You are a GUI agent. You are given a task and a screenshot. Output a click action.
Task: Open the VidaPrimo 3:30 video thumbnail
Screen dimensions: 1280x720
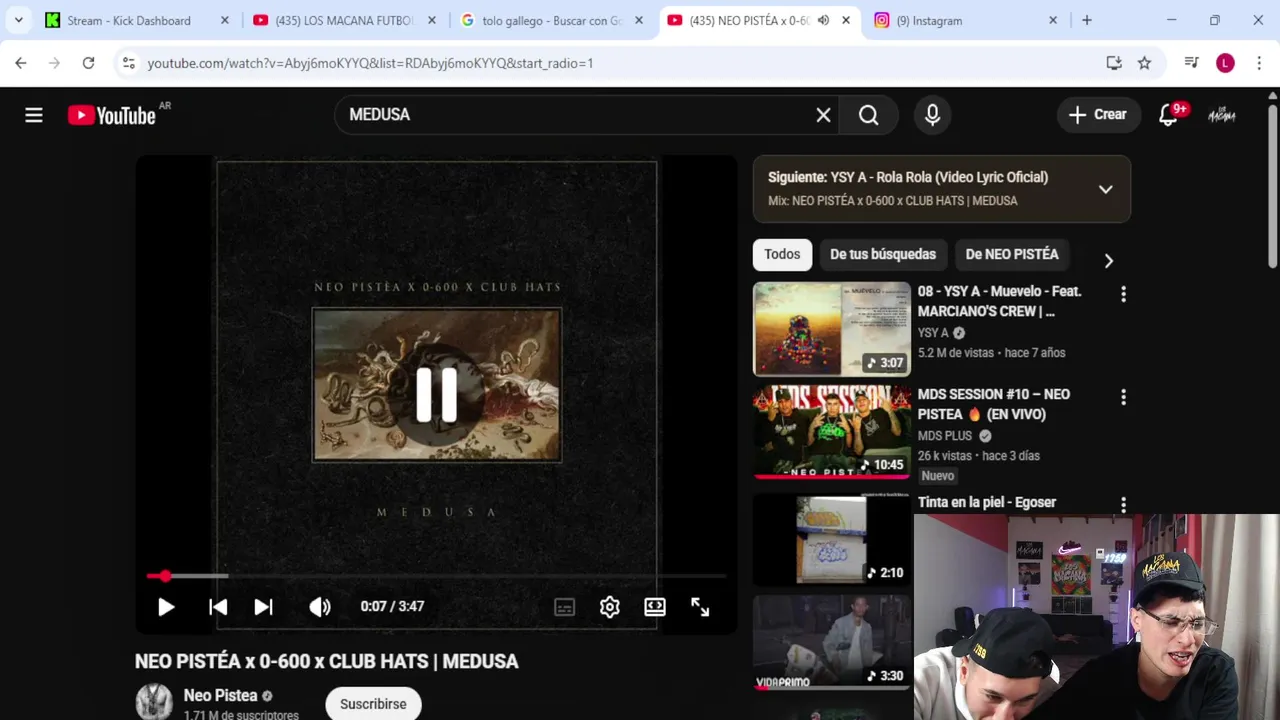(832, 642)
